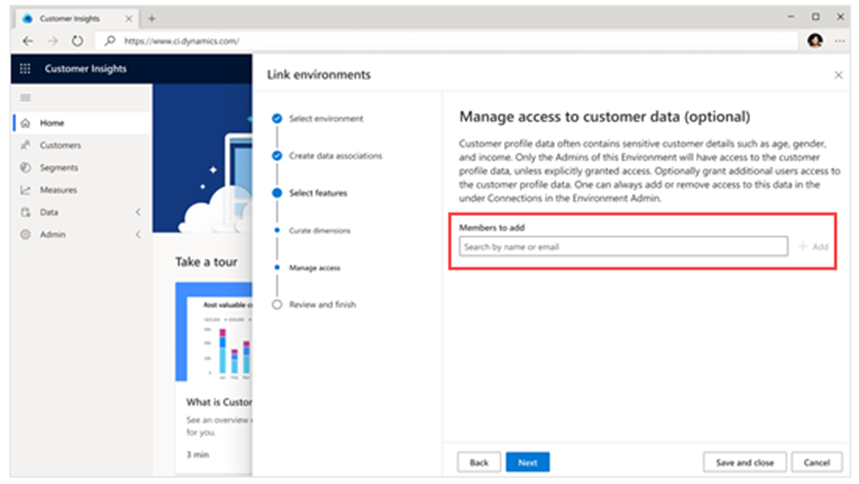This screenshot has height=484, width=859.
Task: Click the Customer Insights tab favicon
Action: (27, 19)
